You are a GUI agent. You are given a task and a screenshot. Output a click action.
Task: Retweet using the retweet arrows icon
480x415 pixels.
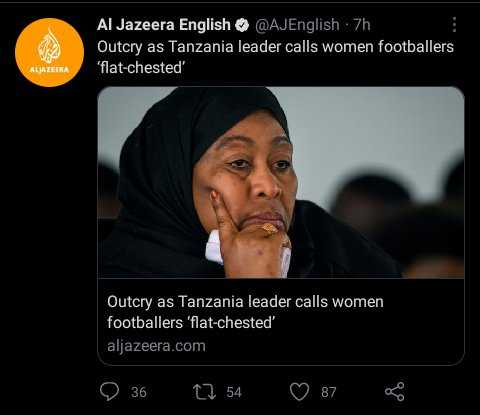(204, 392)
